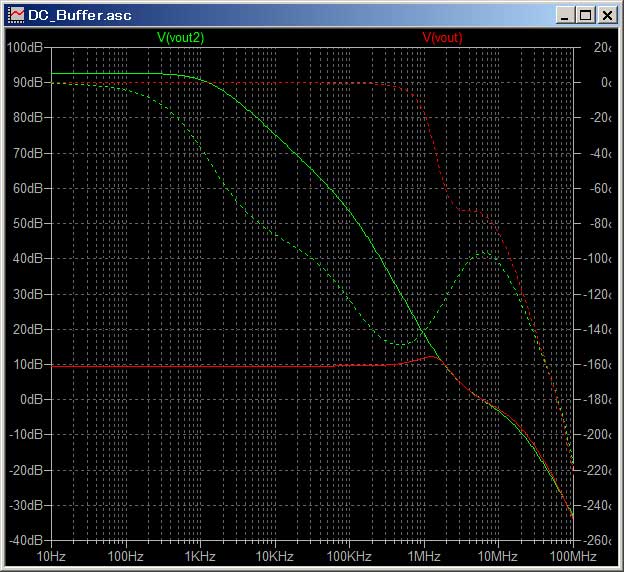Click the -60 phase axis label
The height and width of the screenshot is (572, 624).
point(599,188)
